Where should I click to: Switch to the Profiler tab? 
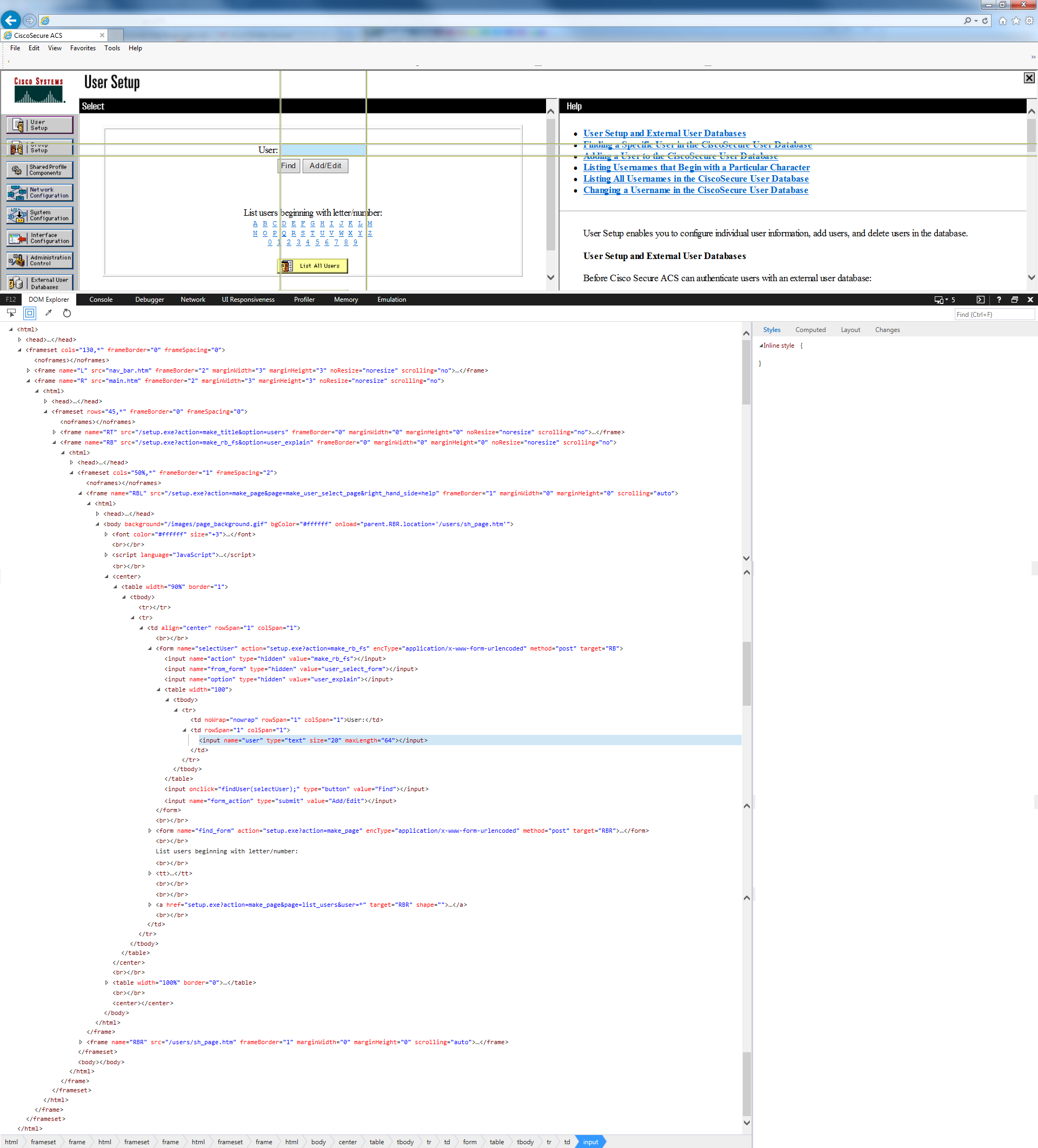(x=304, y=300)
